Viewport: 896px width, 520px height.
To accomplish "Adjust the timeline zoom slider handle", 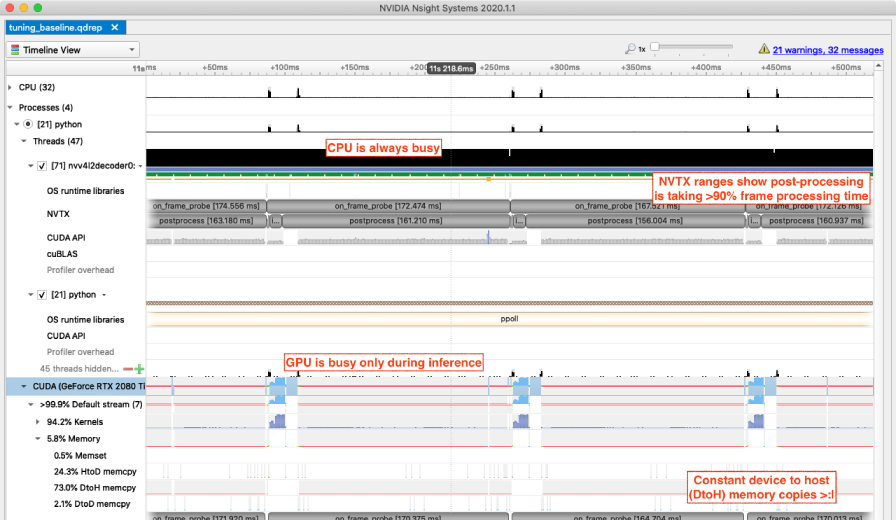I will [655, 47].
